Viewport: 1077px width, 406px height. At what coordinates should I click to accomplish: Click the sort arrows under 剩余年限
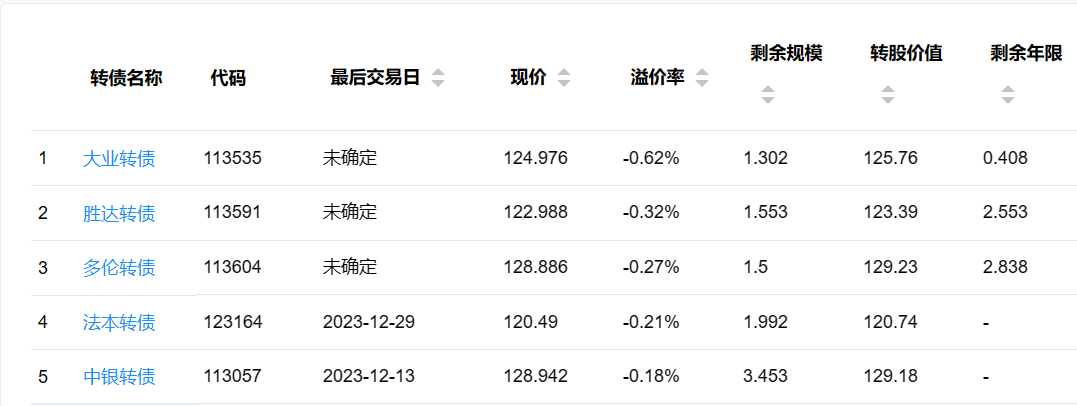(1007, 95)
